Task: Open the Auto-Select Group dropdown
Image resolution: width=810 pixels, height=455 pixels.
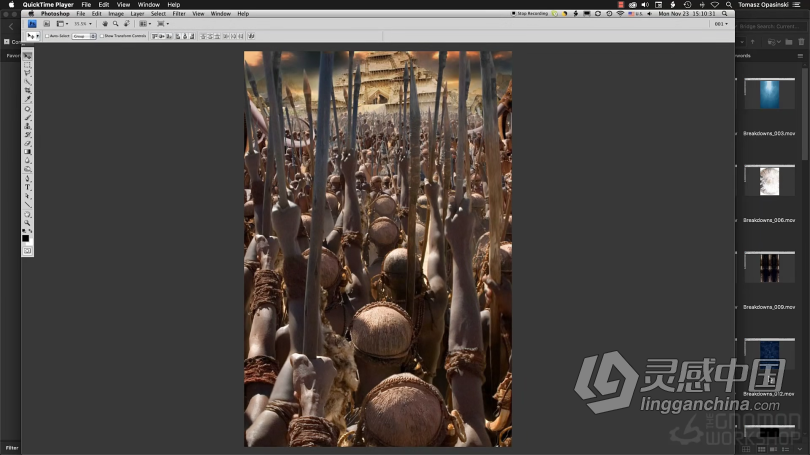Action: coord(84,36)
